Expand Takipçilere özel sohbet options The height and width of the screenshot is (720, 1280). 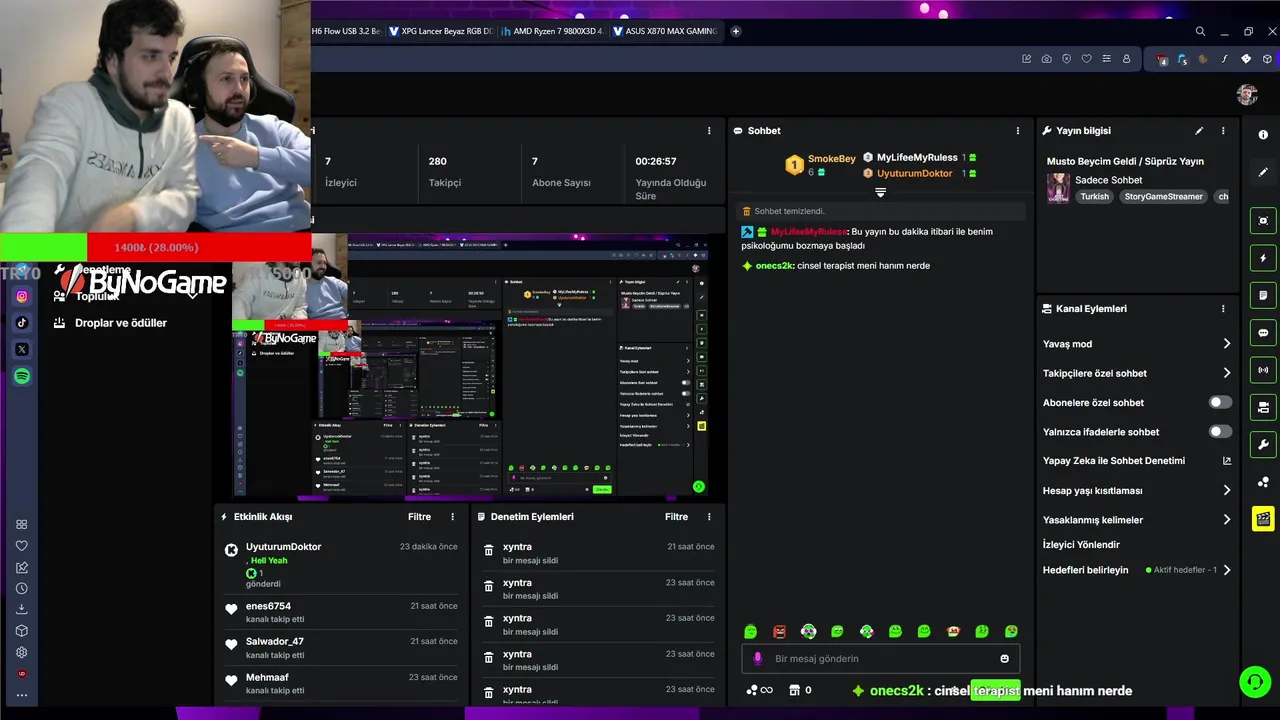[x=1227, y=373]
